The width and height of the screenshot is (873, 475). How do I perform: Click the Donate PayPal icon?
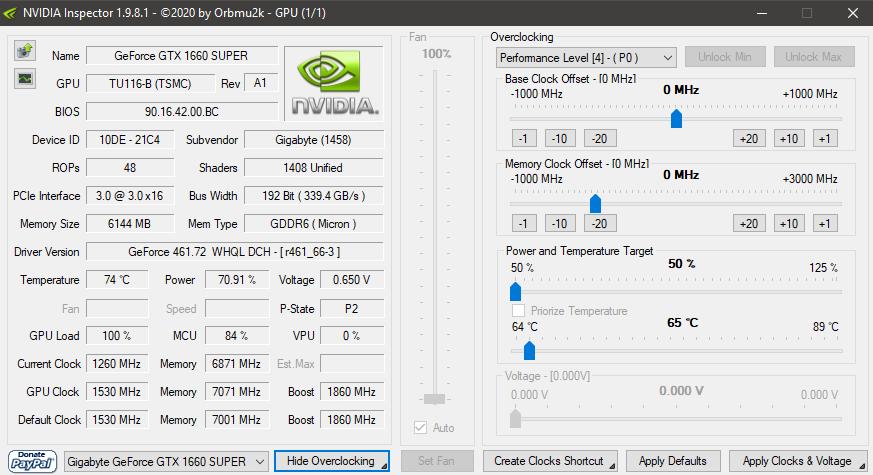32,461
